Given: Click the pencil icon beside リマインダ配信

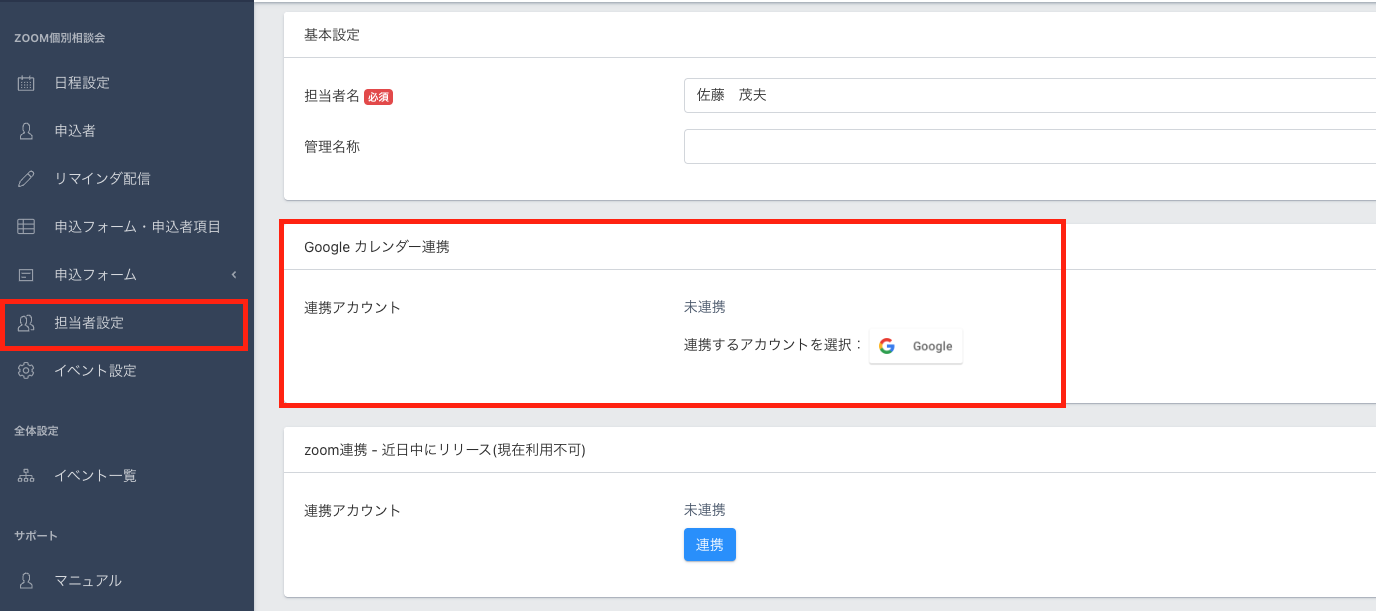Looking at the screenshot, I should 27,179.
